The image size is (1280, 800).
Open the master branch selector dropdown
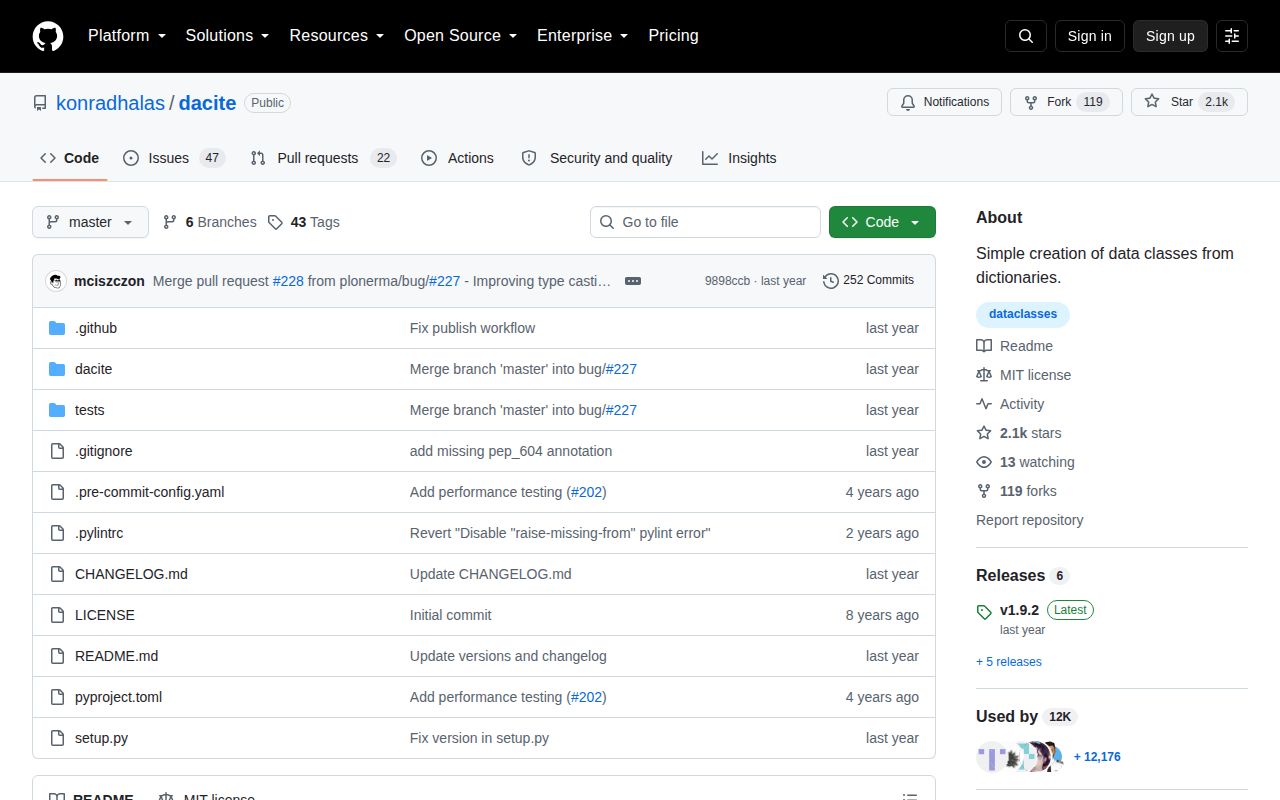pyautogui.click(x=90, y=222)
